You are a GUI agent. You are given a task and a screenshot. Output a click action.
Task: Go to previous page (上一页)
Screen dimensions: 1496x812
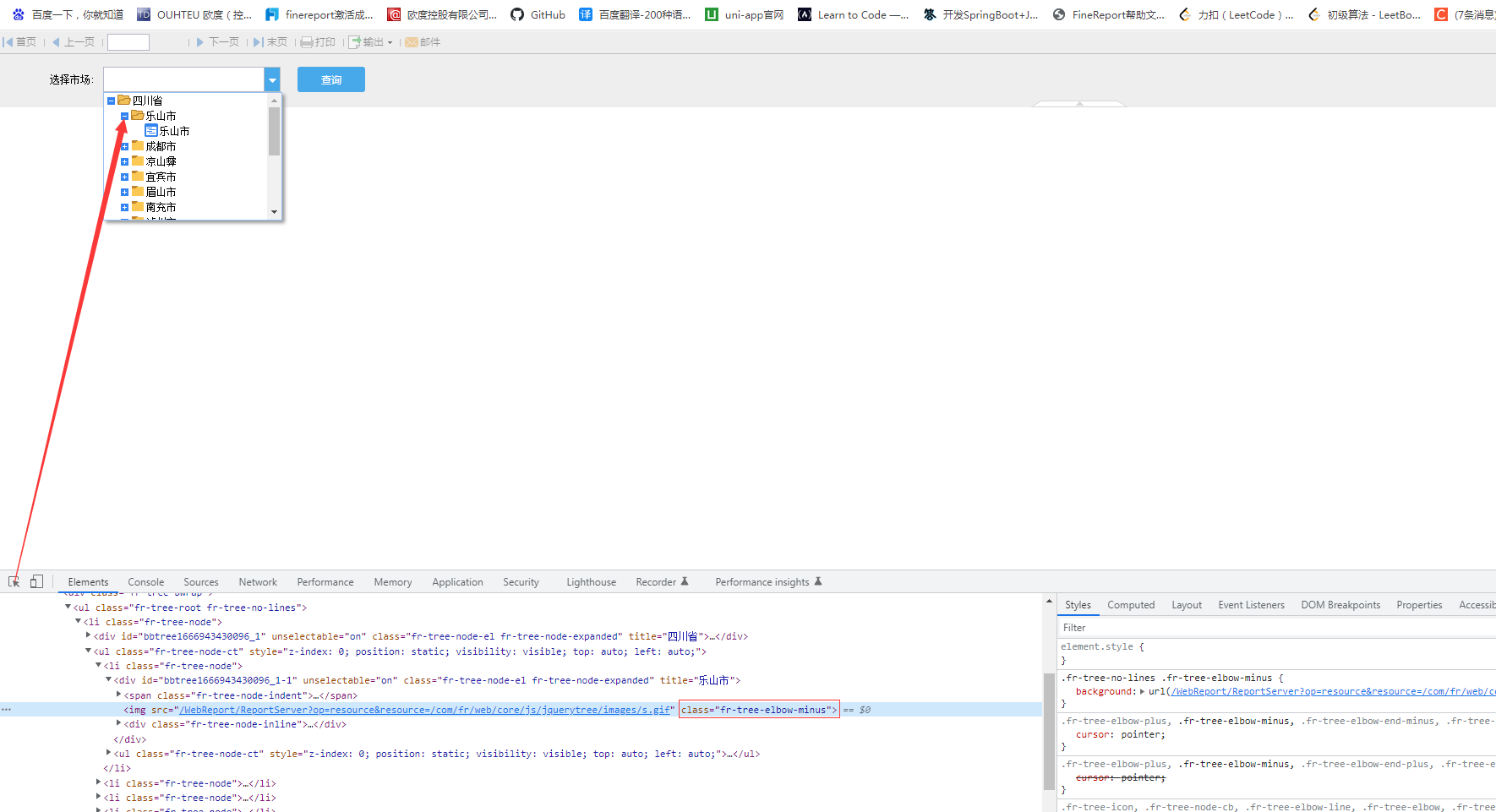74,42
